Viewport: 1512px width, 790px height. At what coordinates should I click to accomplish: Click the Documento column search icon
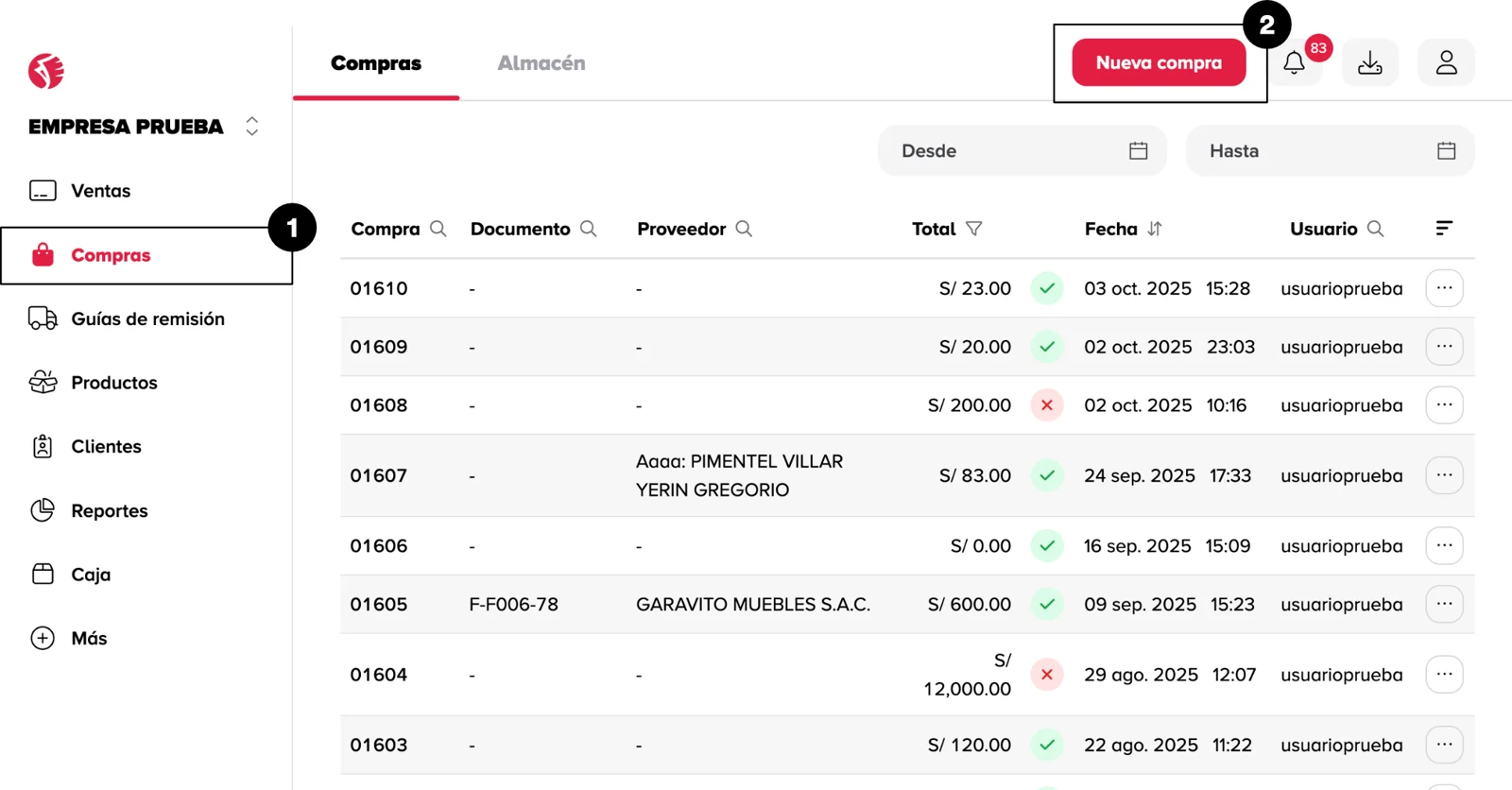click(x=589, y=229)
